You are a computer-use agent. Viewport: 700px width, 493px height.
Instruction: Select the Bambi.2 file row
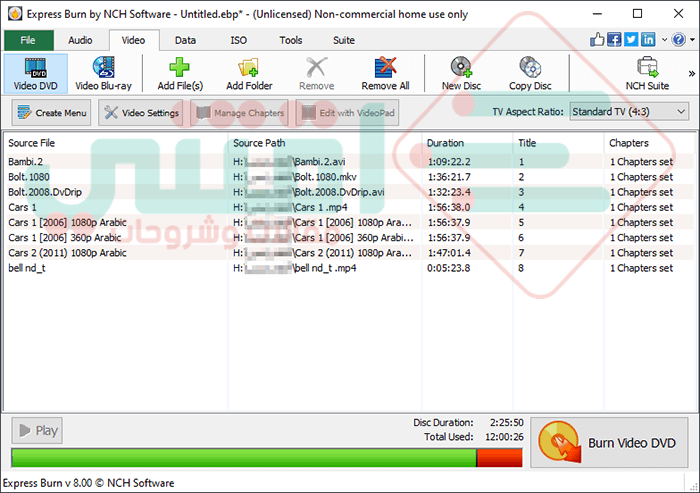350,162
